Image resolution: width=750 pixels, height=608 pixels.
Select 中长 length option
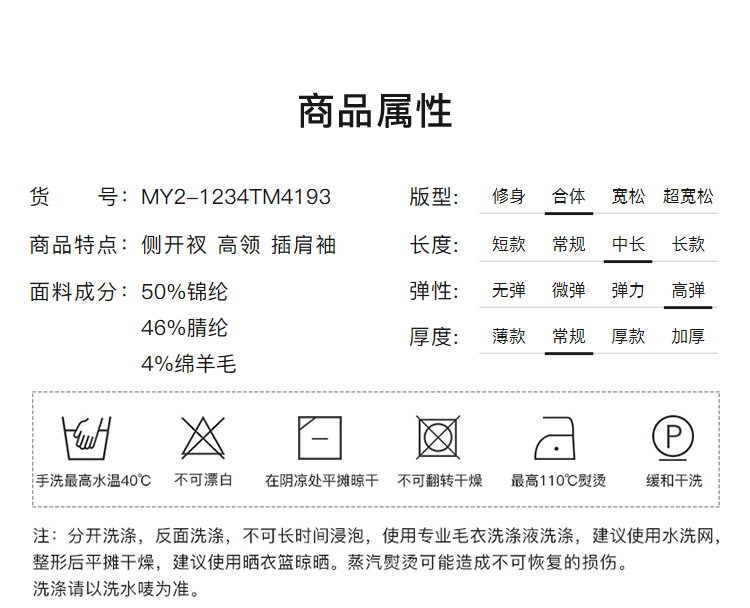[x=628, y=244]
